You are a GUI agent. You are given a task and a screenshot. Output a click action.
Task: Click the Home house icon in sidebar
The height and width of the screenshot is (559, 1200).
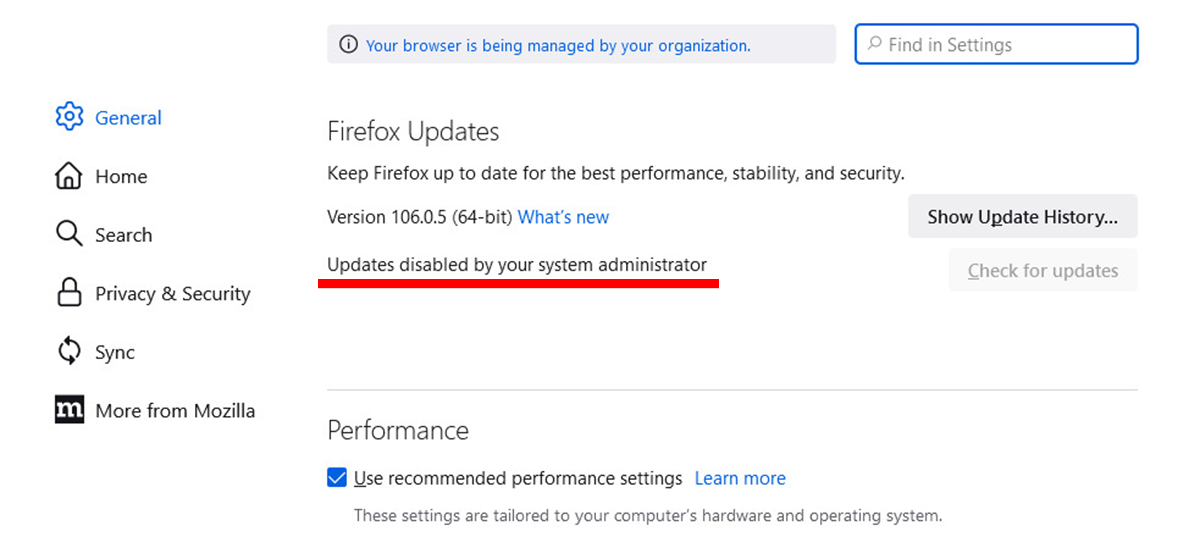pos(69,176)
